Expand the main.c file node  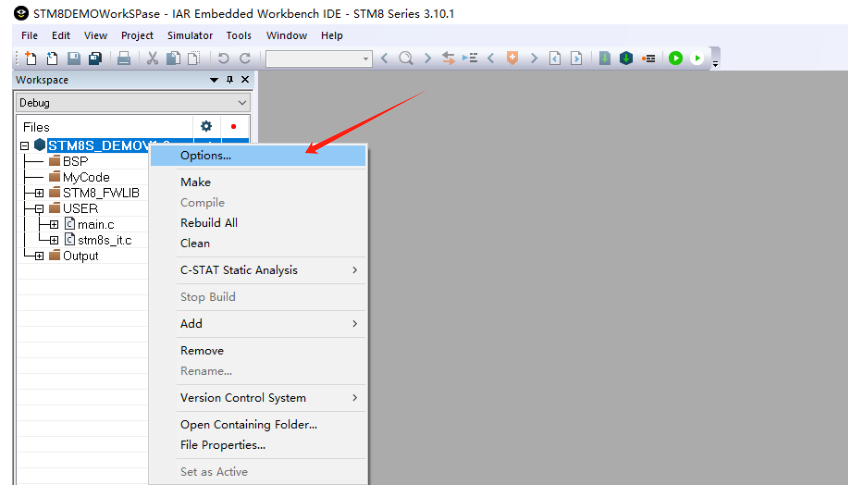[54, 224]
